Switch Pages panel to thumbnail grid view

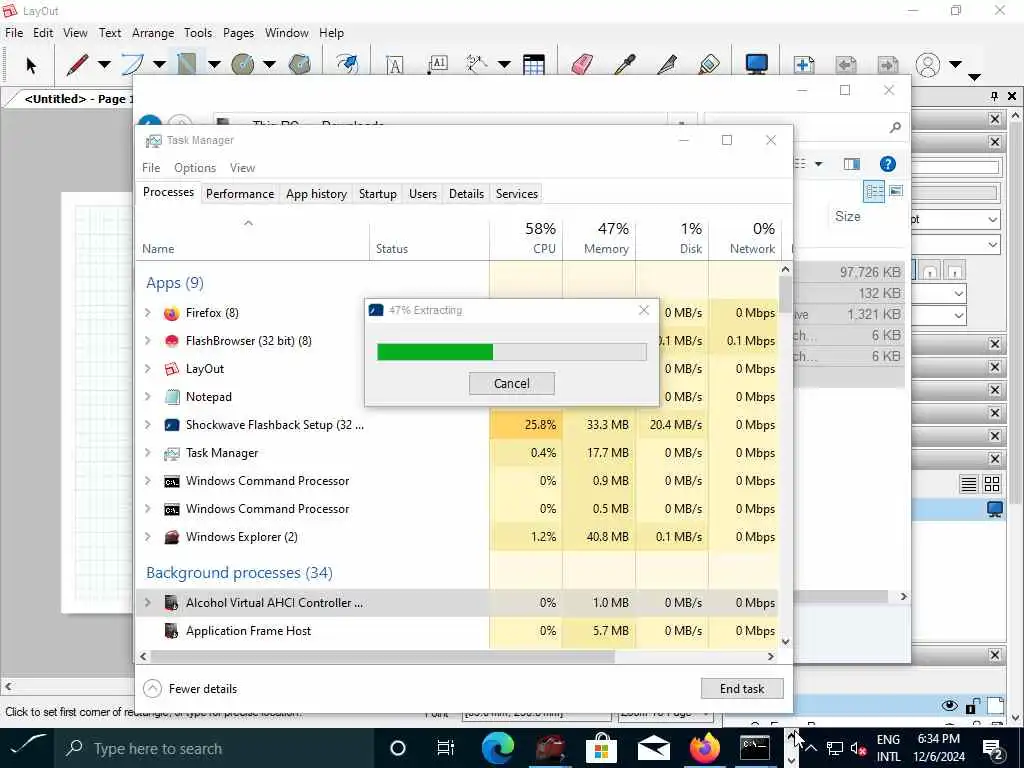(x=992, y=484)
